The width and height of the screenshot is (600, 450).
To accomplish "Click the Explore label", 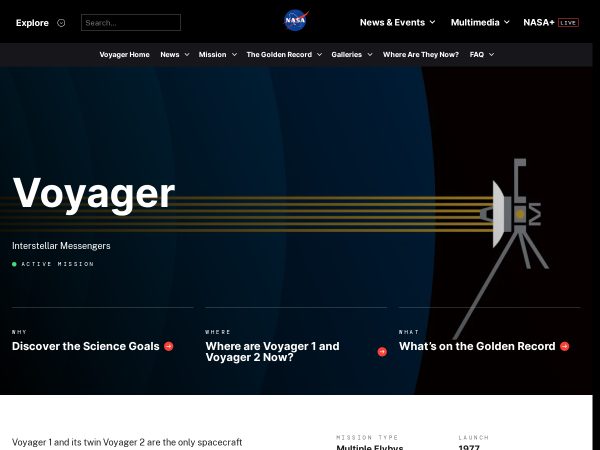I will 32,23.
